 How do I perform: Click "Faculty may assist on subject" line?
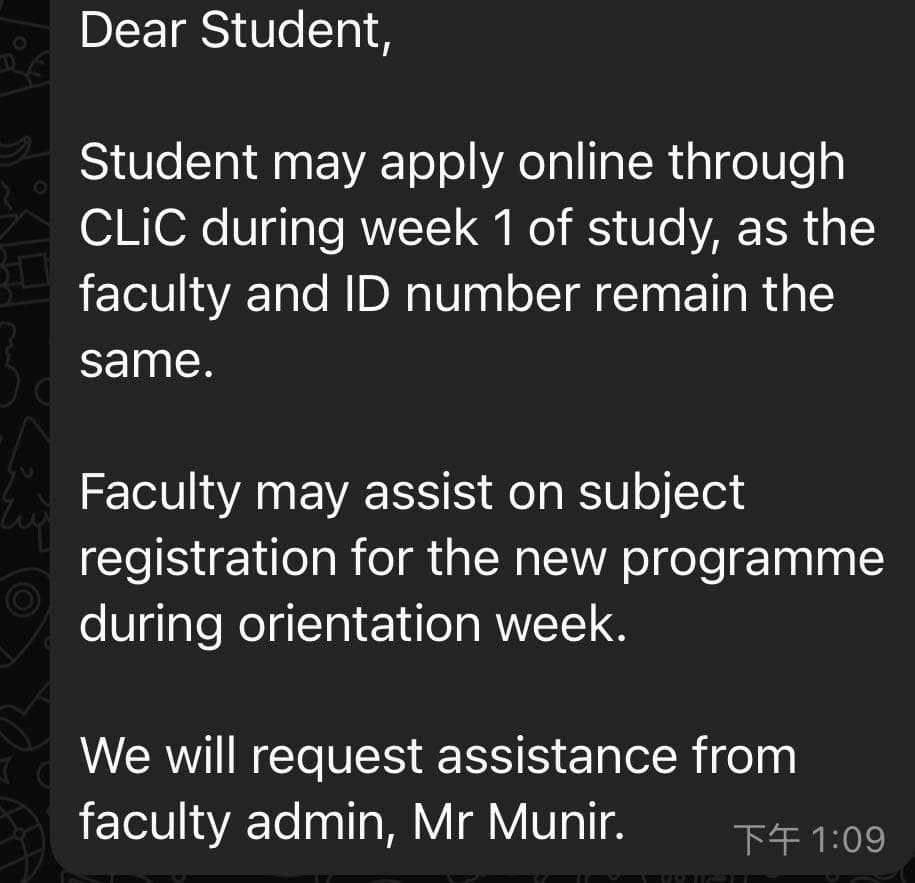tap(411, 492)
